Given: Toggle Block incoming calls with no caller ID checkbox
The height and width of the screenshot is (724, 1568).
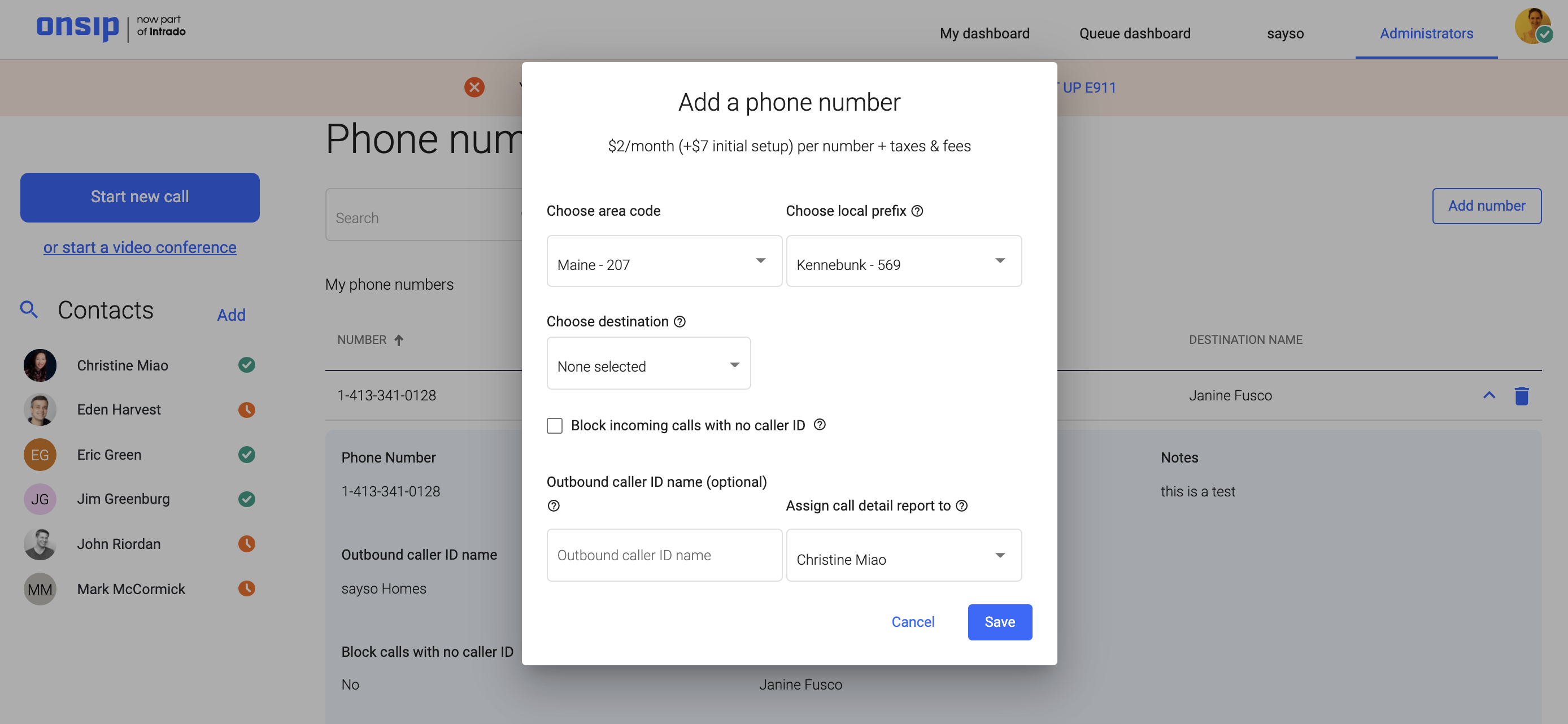Looking at the screenshot, I should [x=554, y=425].
